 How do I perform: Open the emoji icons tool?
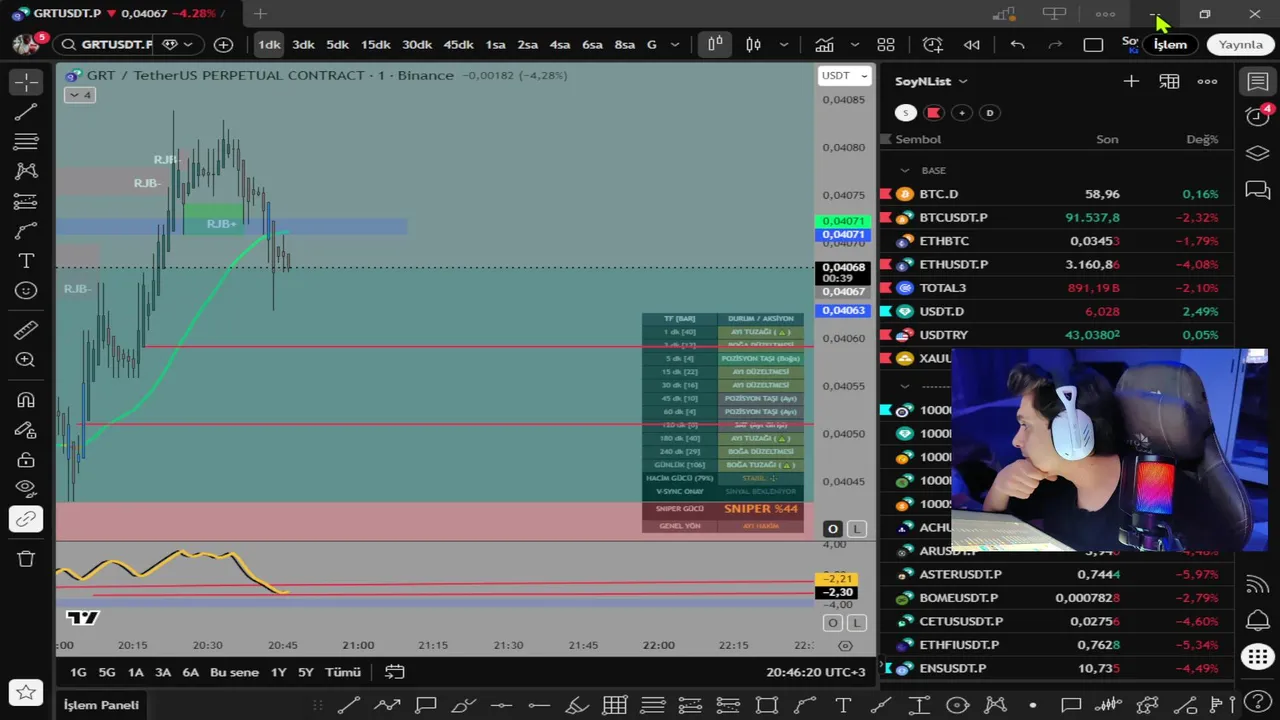click(26, 291)
